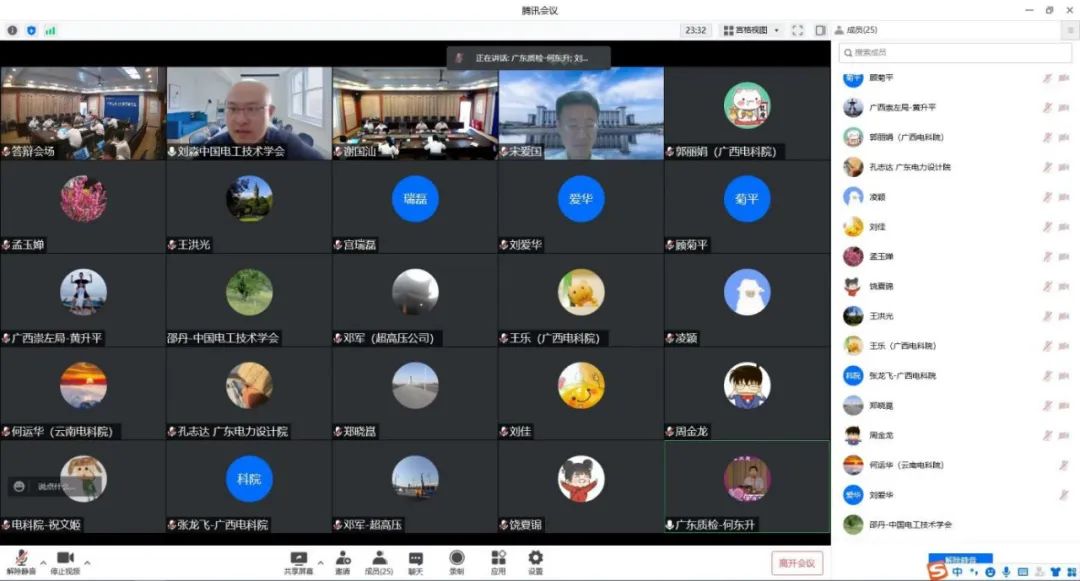Viewport: 1080px width, 581px height.
Task: Open the meeting info icon in top-left
Action: 13,30
